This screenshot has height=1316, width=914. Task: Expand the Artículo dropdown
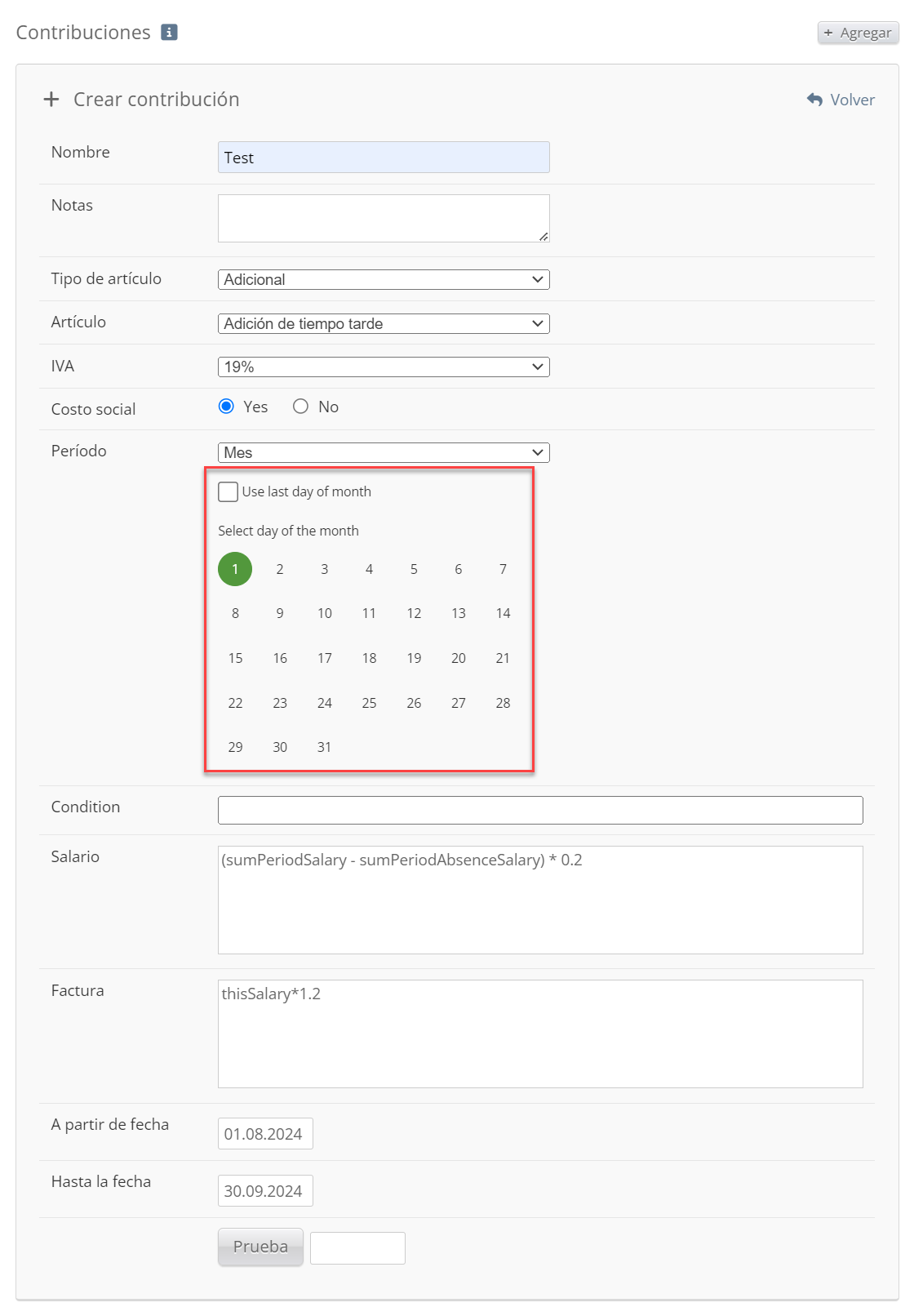384,323
